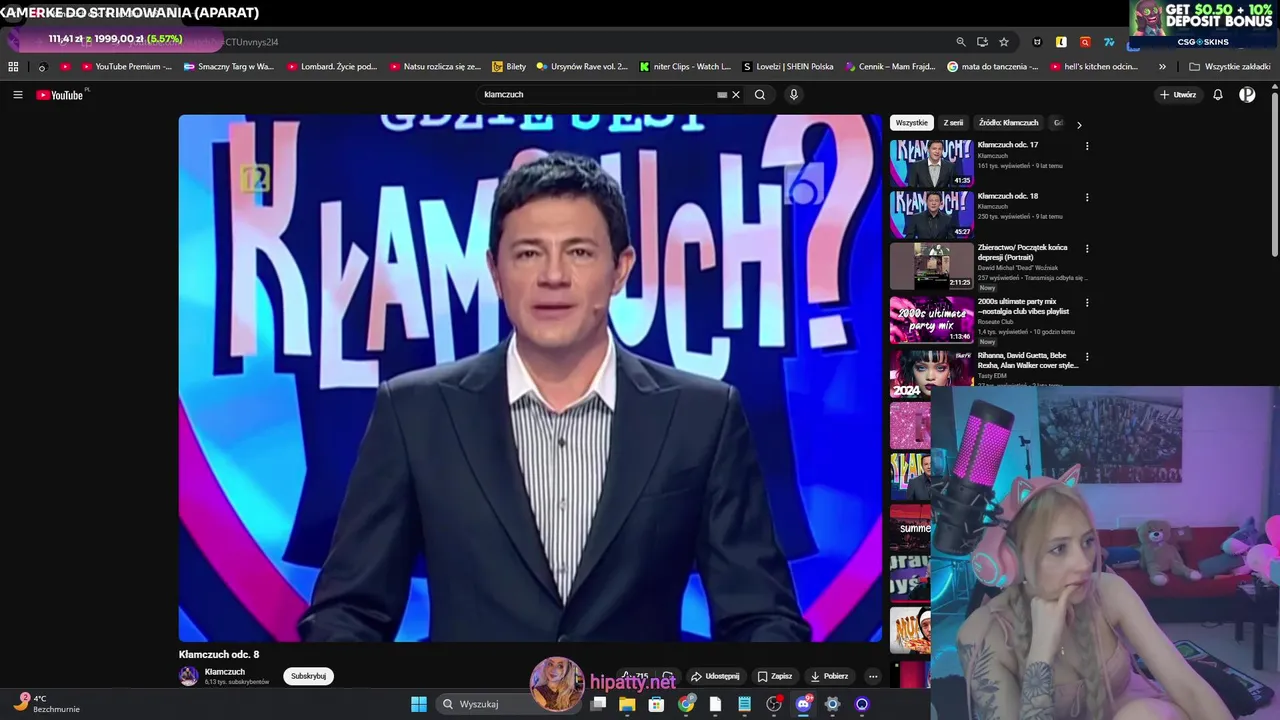Open YouTube notifications bell
This screenshot has width=1280, height=720.
pyautogui.click(x=1218, y=95)
